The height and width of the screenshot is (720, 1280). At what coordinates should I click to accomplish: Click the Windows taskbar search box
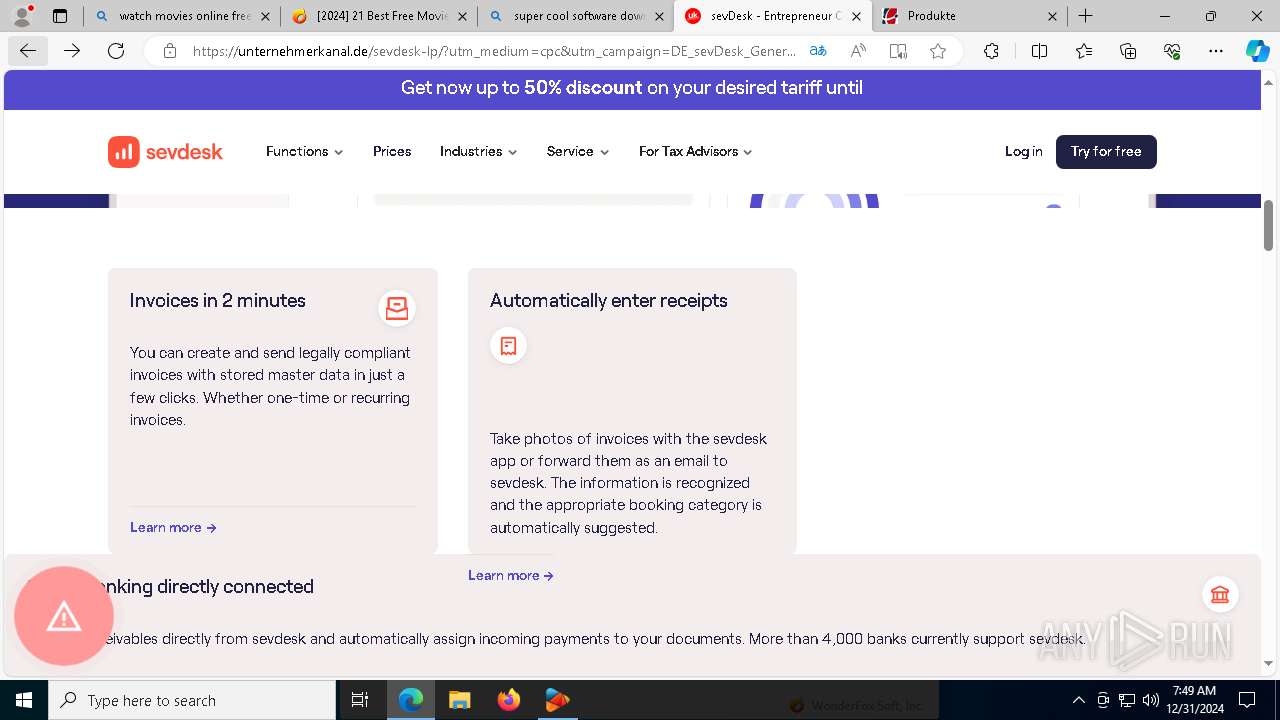(x=192, y=700)
